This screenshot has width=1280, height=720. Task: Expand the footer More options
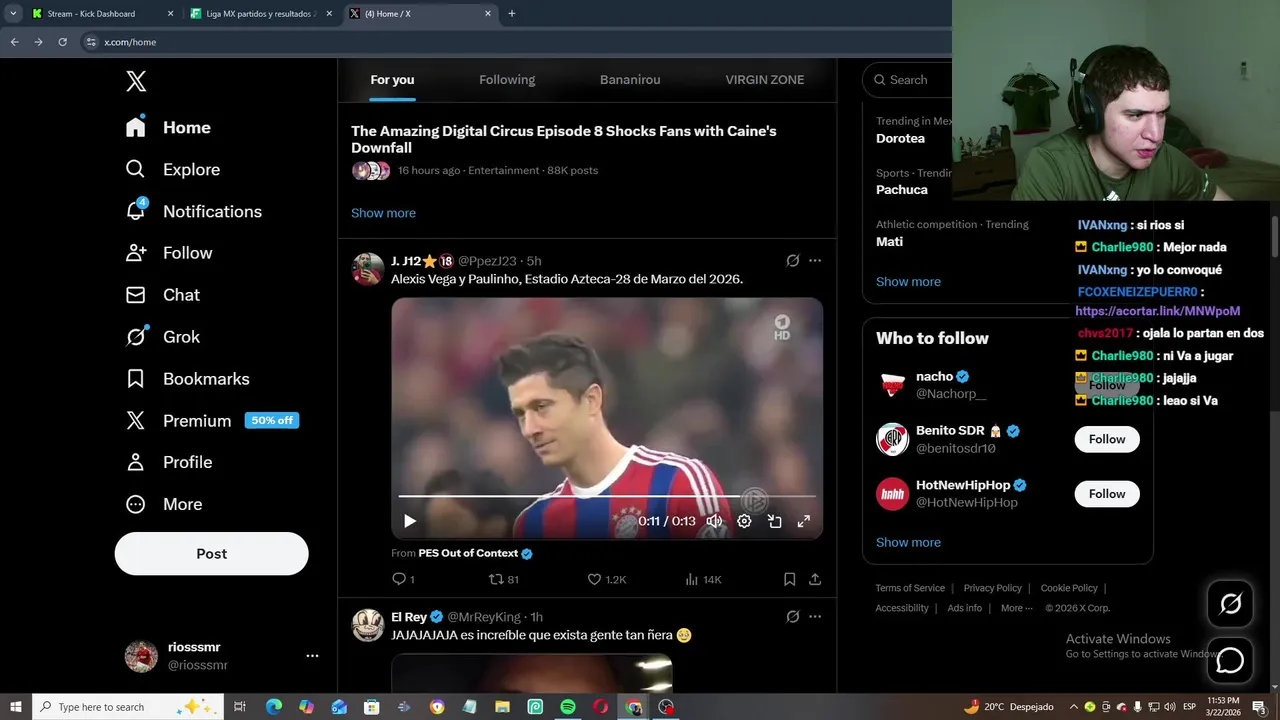[x=1016, y=608]
